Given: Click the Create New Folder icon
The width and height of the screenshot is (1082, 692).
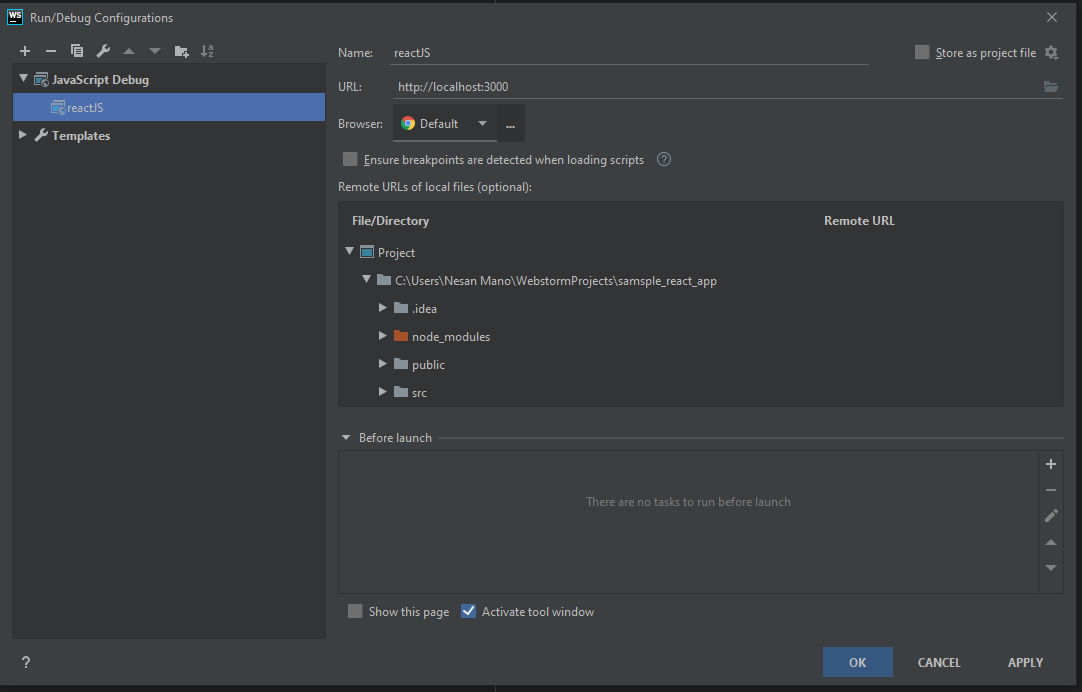Looking at the screenshot, I should (x=181, y=51).
